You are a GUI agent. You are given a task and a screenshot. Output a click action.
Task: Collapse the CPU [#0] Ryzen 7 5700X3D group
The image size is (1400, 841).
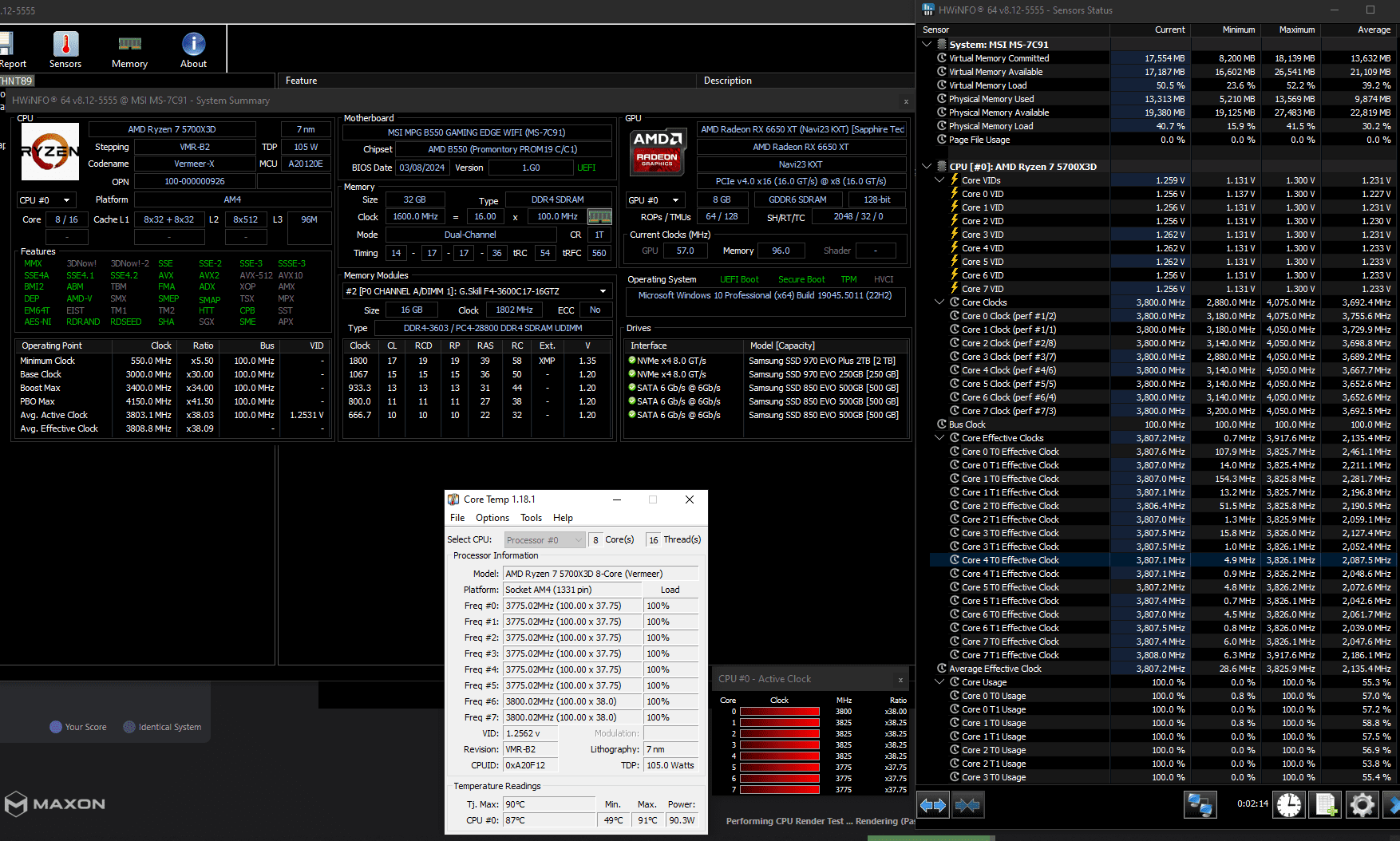tap(927, 167)
